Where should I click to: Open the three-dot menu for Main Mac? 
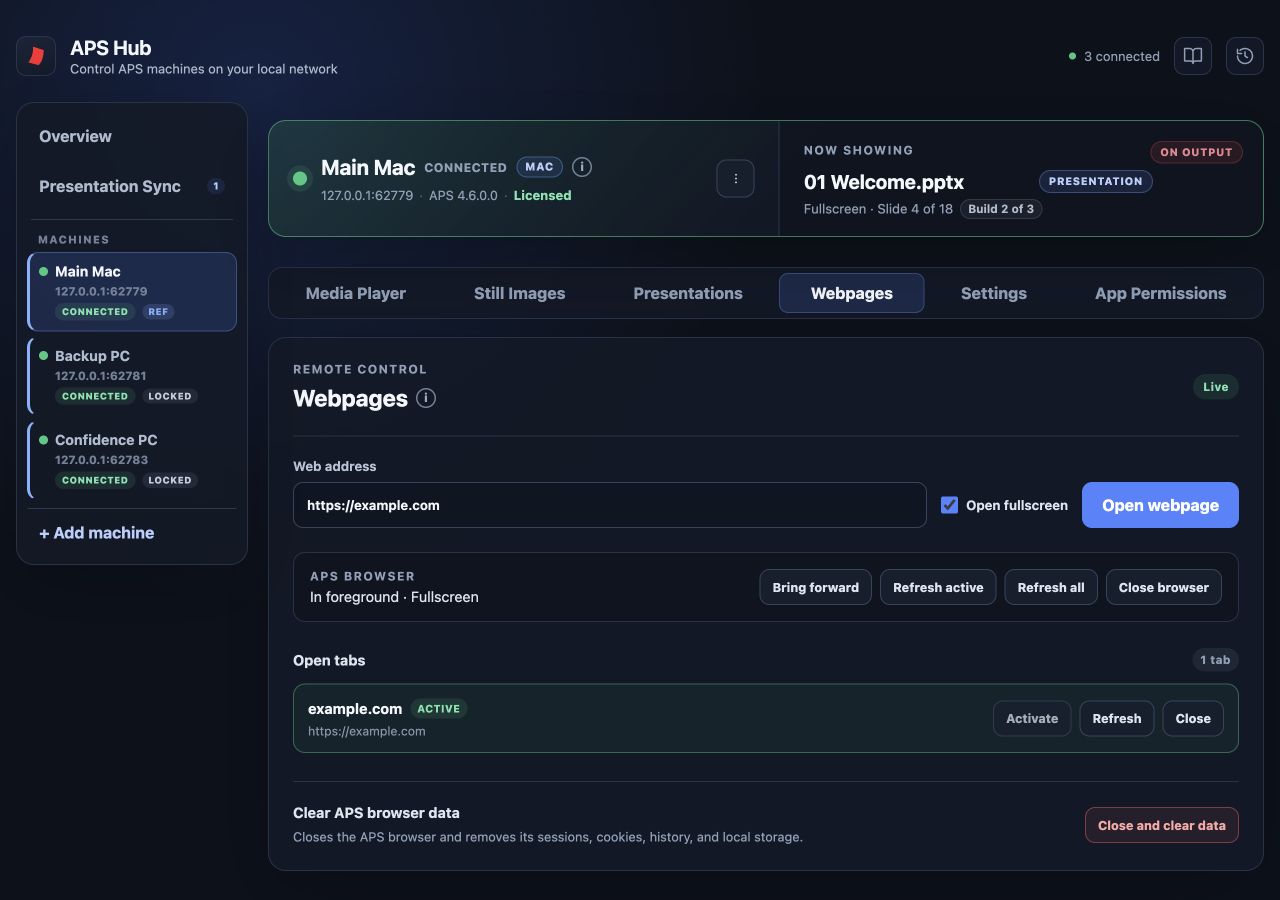(735, 179)
